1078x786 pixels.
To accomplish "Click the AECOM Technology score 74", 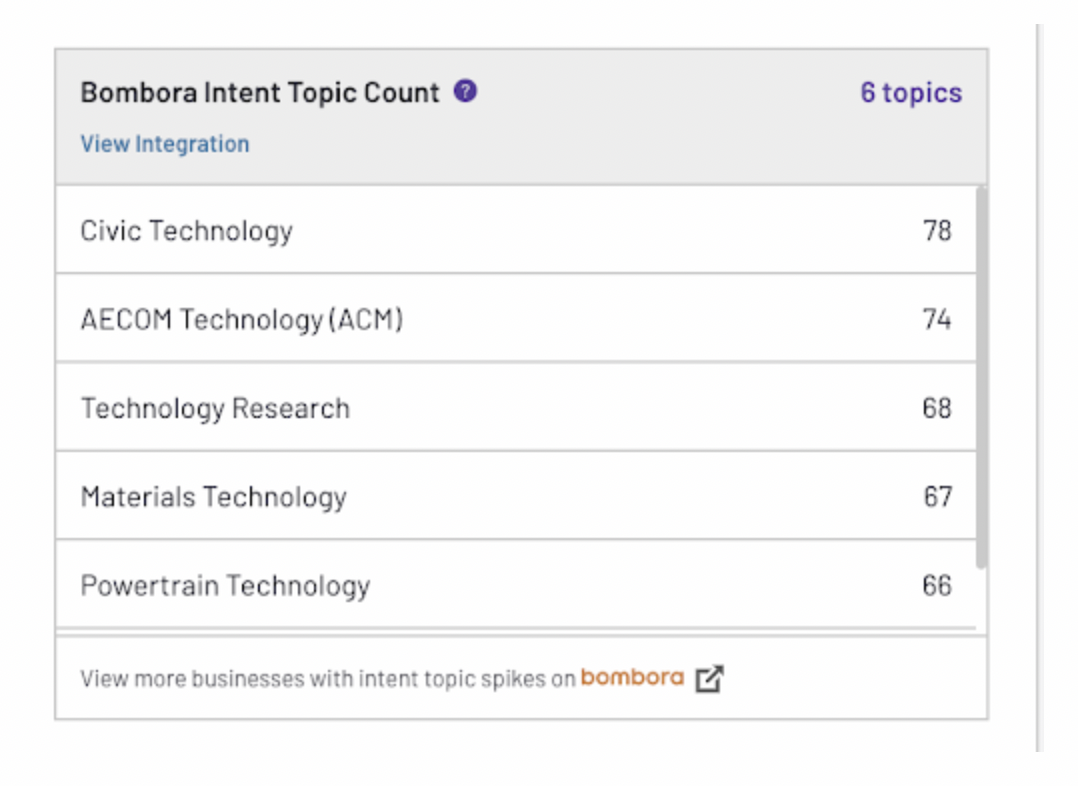I will (937, 320).
